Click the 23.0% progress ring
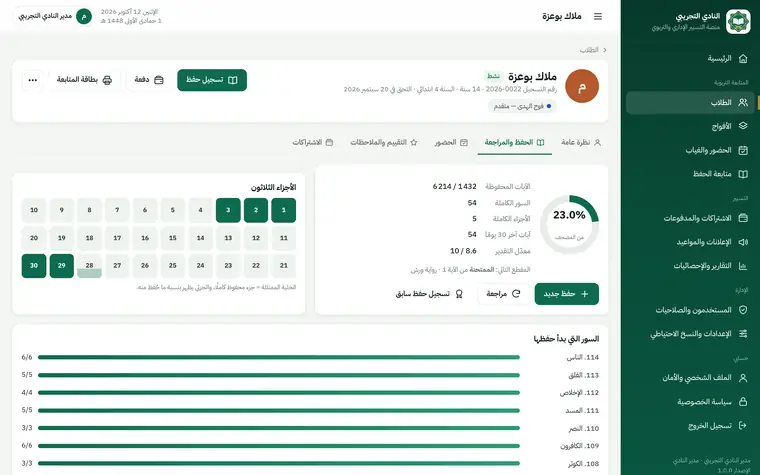 pos(569,224)
